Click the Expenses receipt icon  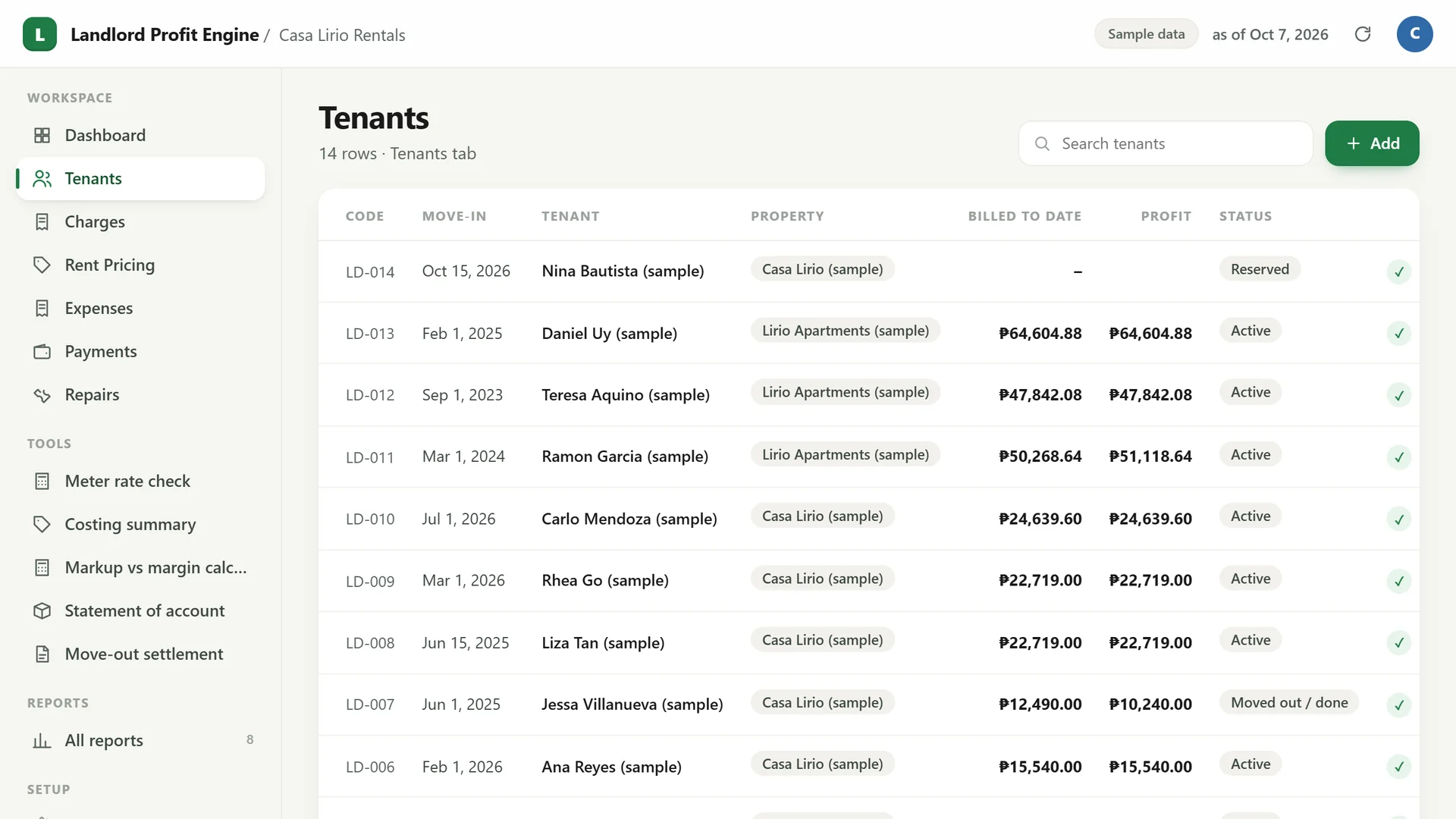[42, 308]
